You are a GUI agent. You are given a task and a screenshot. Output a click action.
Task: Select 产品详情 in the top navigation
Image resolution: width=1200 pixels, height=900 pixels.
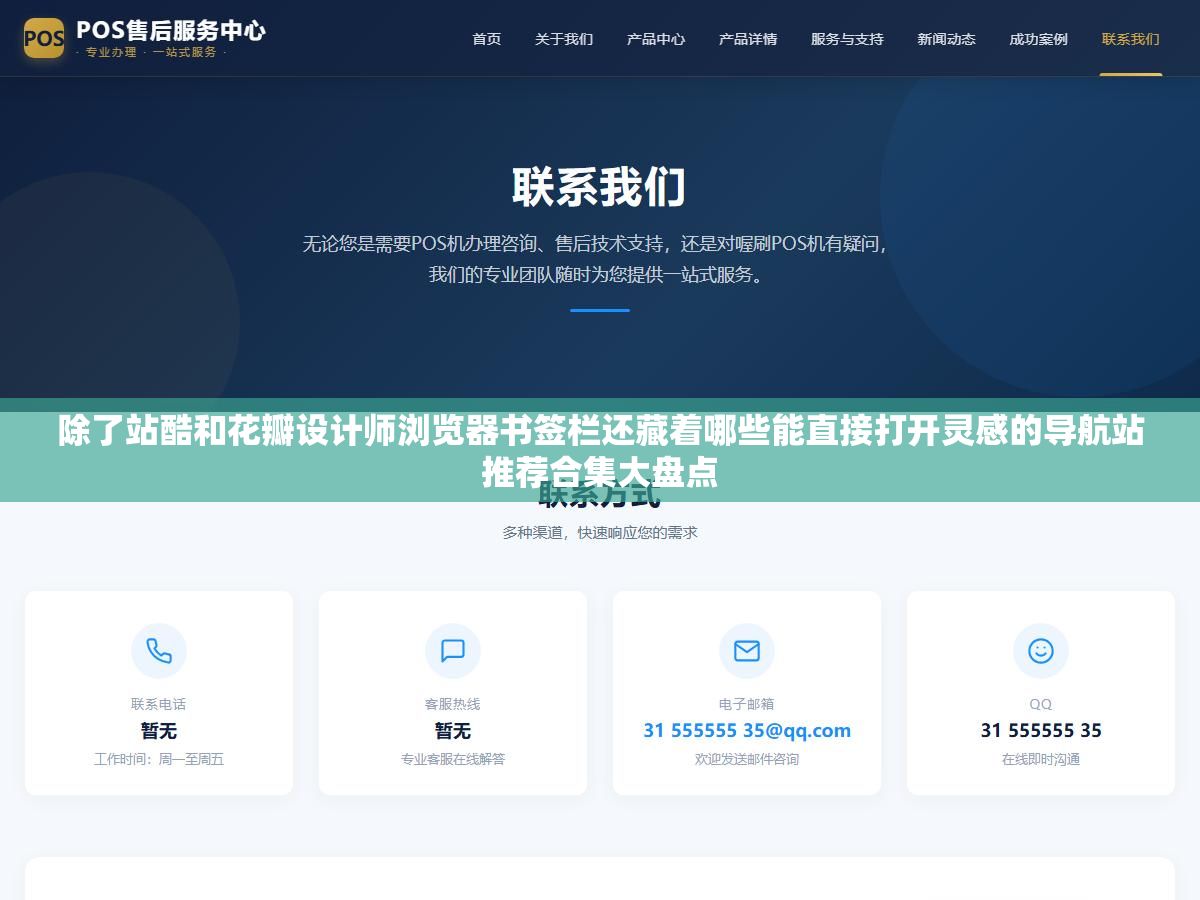click(x=748, y=39)
